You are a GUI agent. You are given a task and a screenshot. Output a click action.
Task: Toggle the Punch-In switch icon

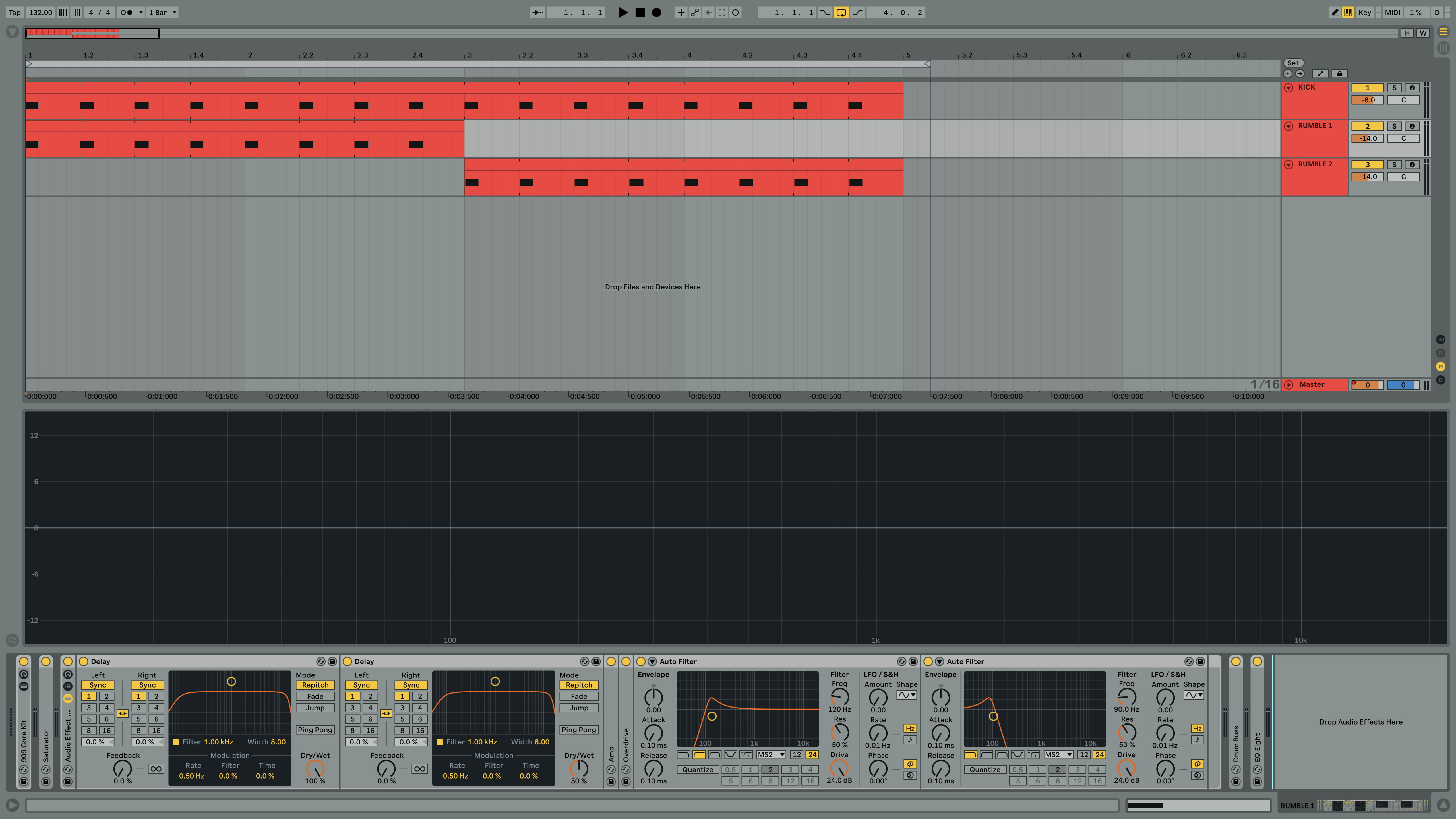click(x=825, y=13)
